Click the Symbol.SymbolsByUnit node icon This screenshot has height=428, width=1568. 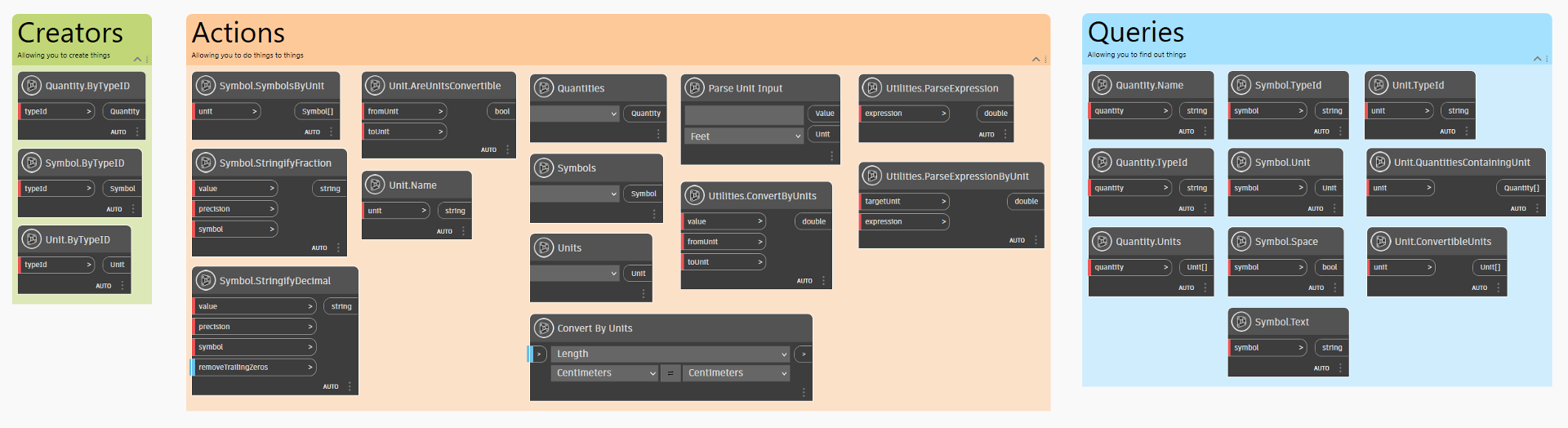(206, 85)
